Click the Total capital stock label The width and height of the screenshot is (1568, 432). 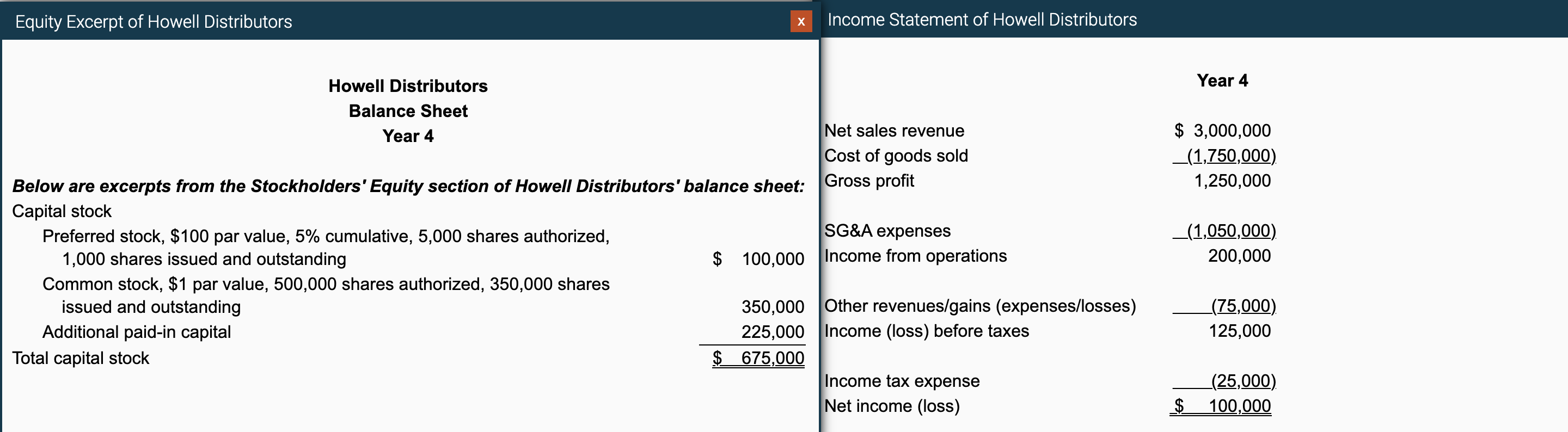click(81, 358)
